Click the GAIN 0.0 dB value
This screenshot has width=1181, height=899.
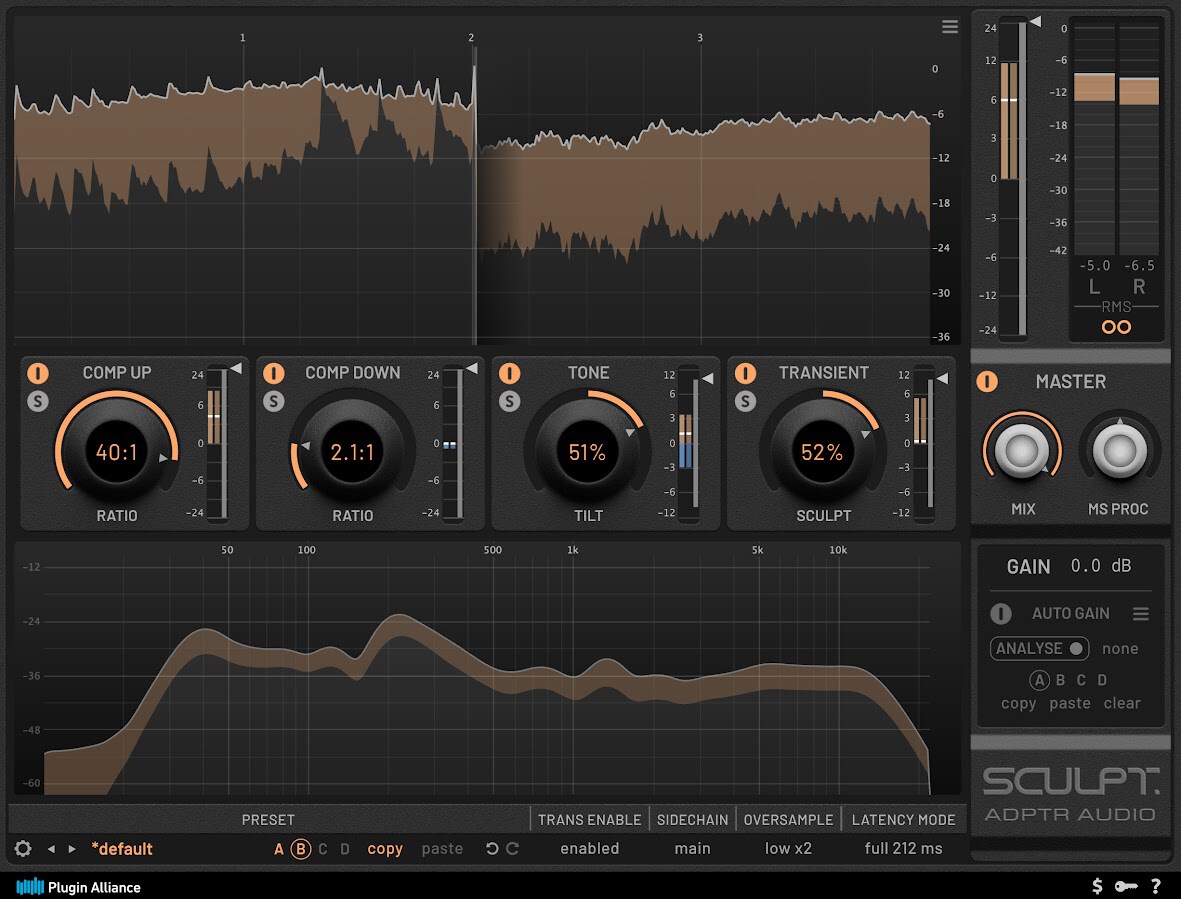(1100, 565)
